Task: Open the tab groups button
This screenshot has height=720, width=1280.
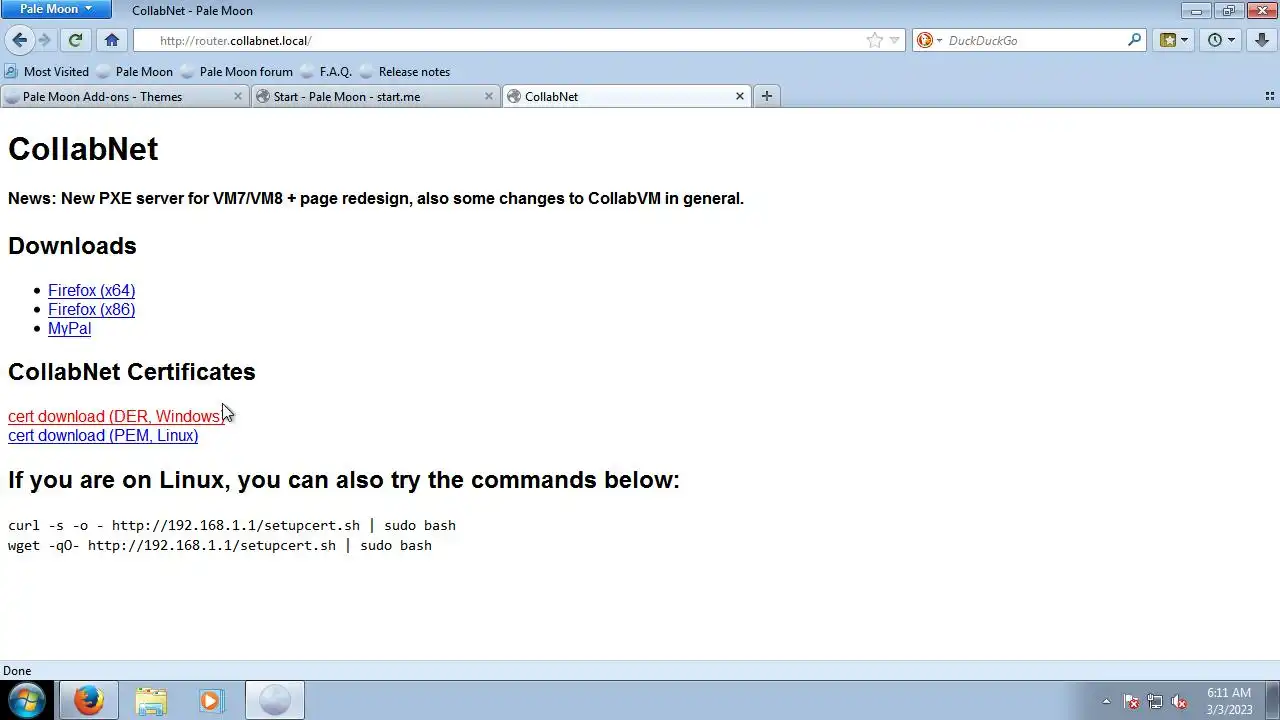Action: [x=1270, y=97]
